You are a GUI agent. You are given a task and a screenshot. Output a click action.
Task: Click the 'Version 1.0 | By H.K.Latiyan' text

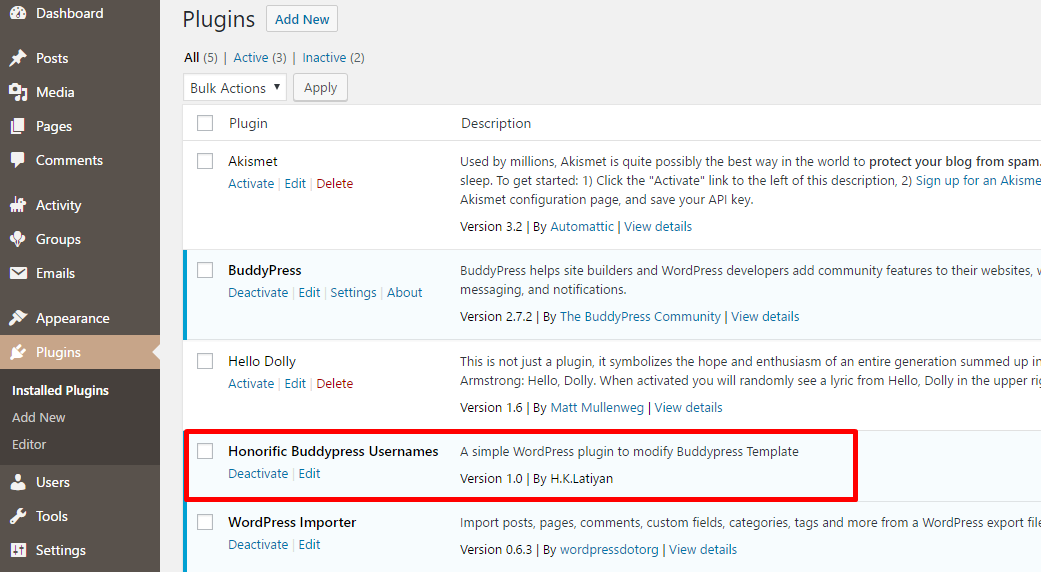pos(536,479)
